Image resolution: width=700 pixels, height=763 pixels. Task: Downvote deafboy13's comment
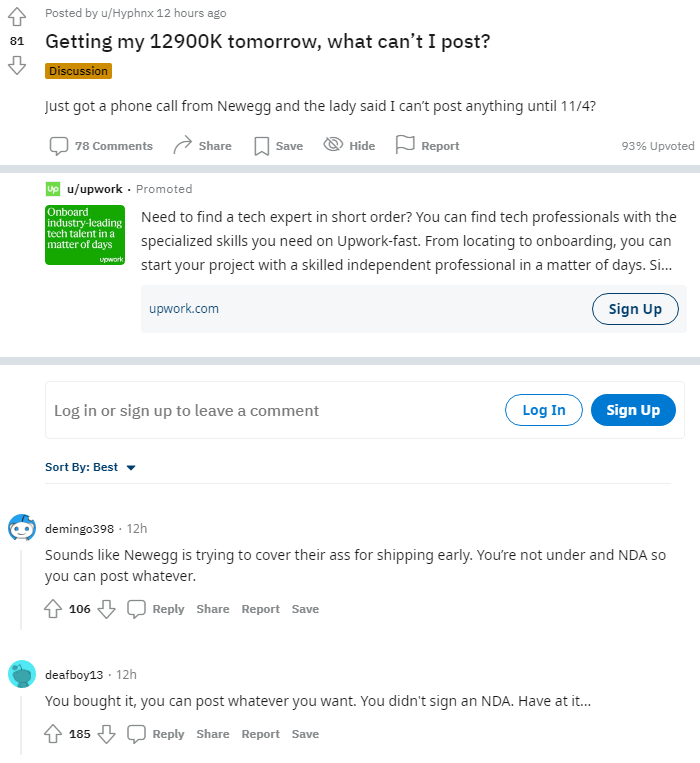pyautogui.click(x=107, y=734)
